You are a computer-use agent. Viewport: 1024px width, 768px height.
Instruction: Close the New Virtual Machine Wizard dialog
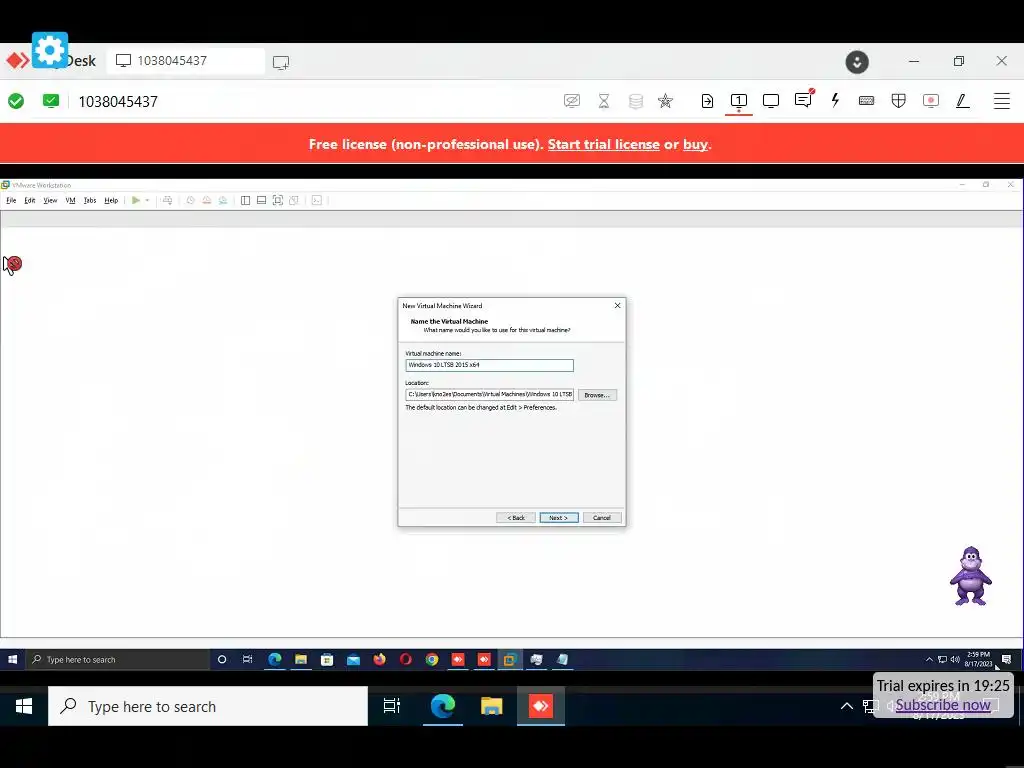click(x=617, y=306)
